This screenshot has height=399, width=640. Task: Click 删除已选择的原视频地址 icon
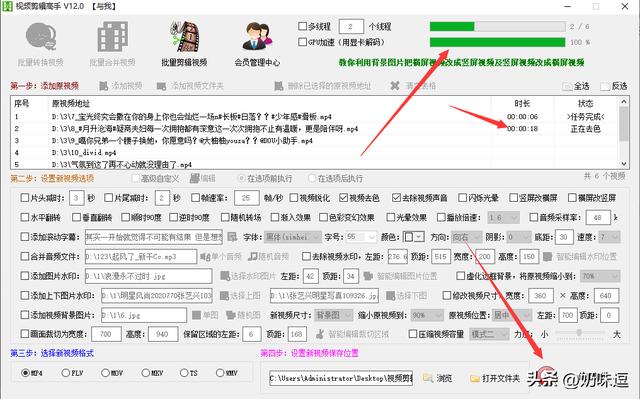tap(279, 86)
